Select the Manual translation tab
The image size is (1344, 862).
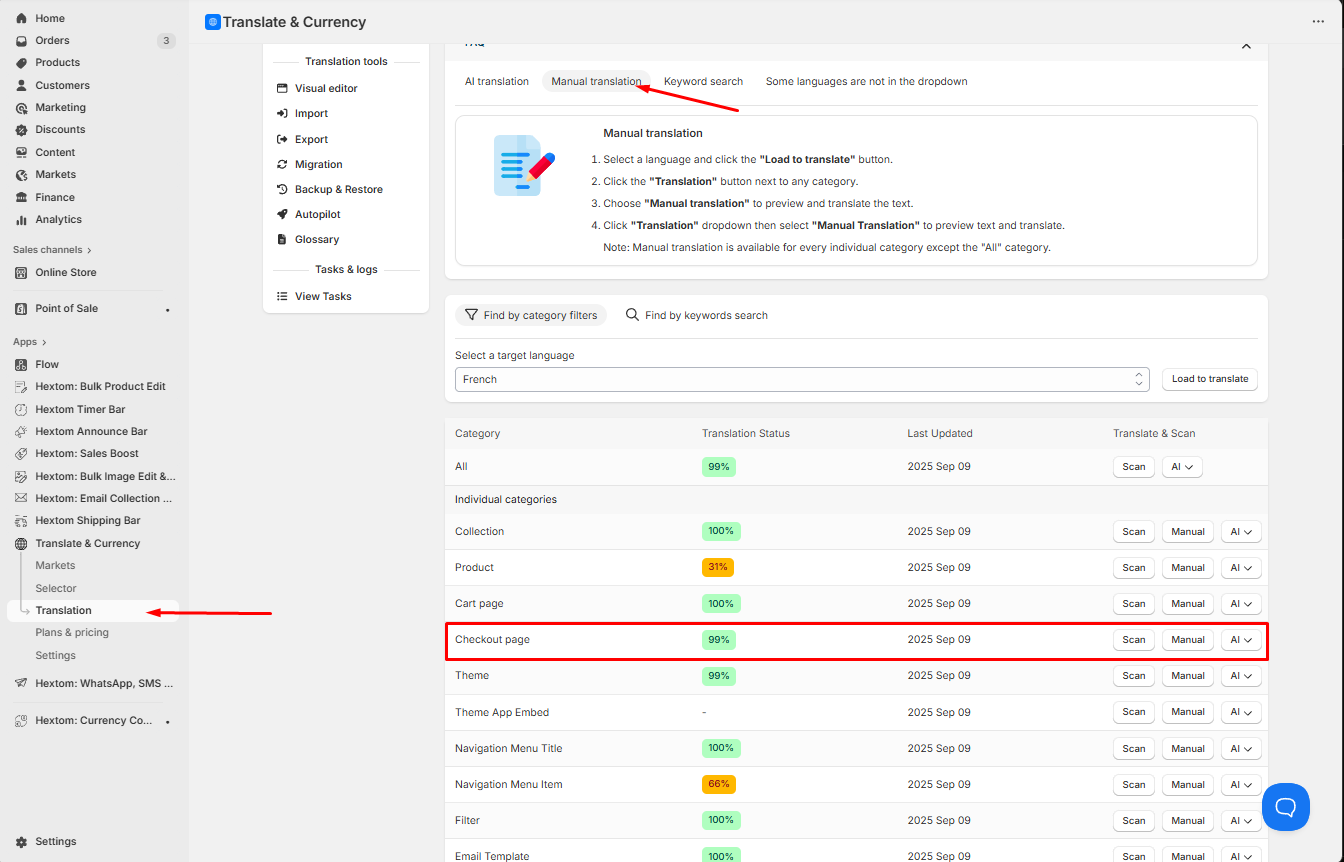pos(596,82)
